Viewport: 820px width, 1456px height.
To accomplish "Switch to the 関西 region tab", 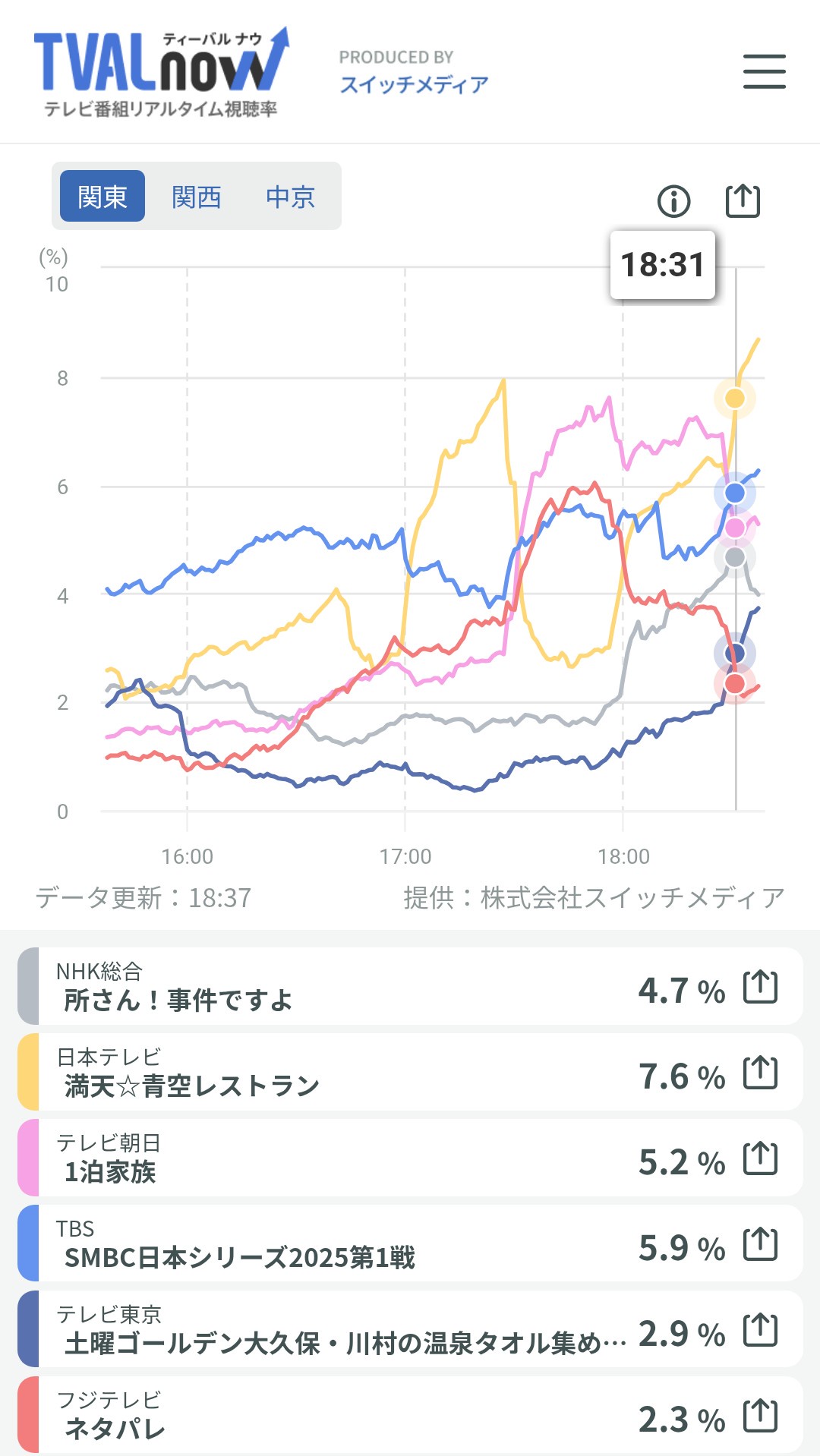I will click(196, 197).
